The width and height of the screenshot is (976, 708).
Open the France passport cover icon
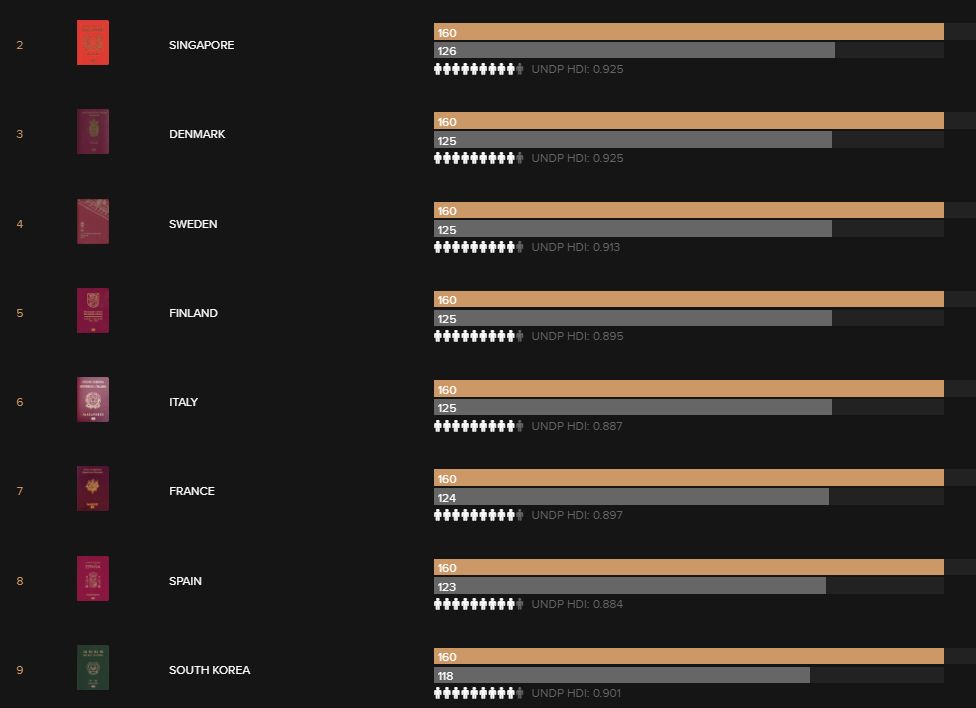93,489
